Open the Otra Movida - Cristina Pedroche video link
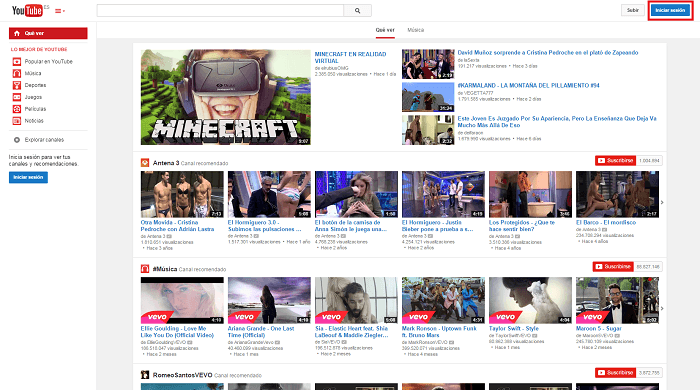The width and height of the screenshot is (700, 390). point(177,226)
